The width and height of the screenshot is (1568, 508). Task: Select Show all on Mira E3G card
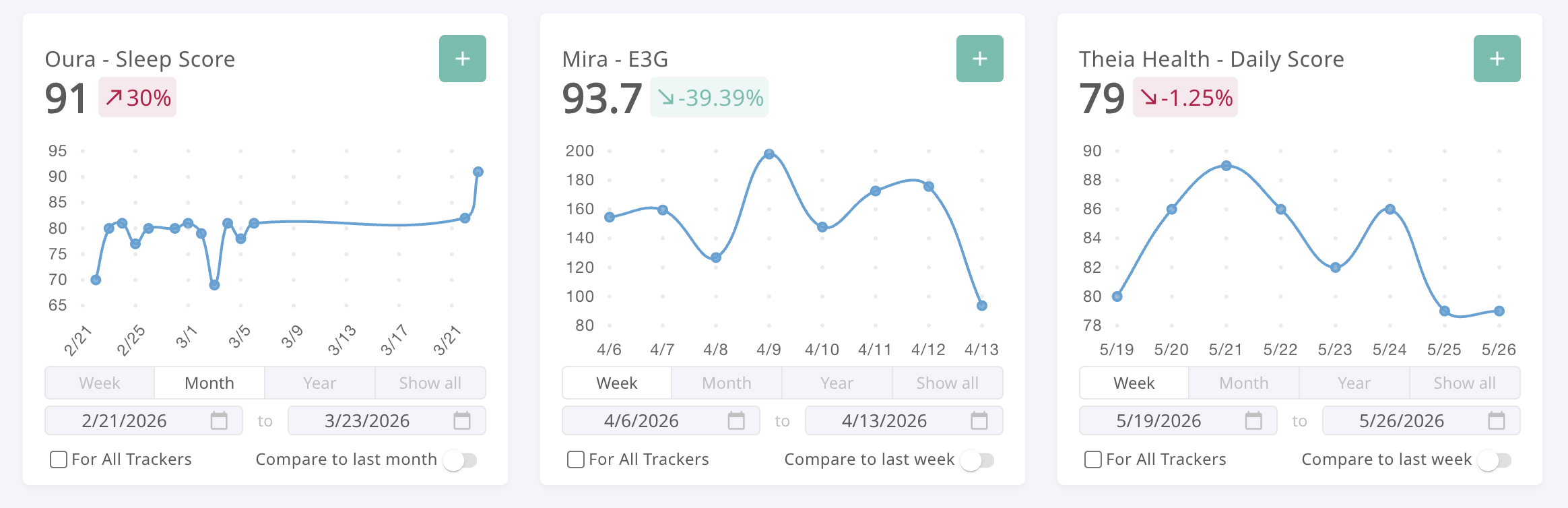click(948, 383)
